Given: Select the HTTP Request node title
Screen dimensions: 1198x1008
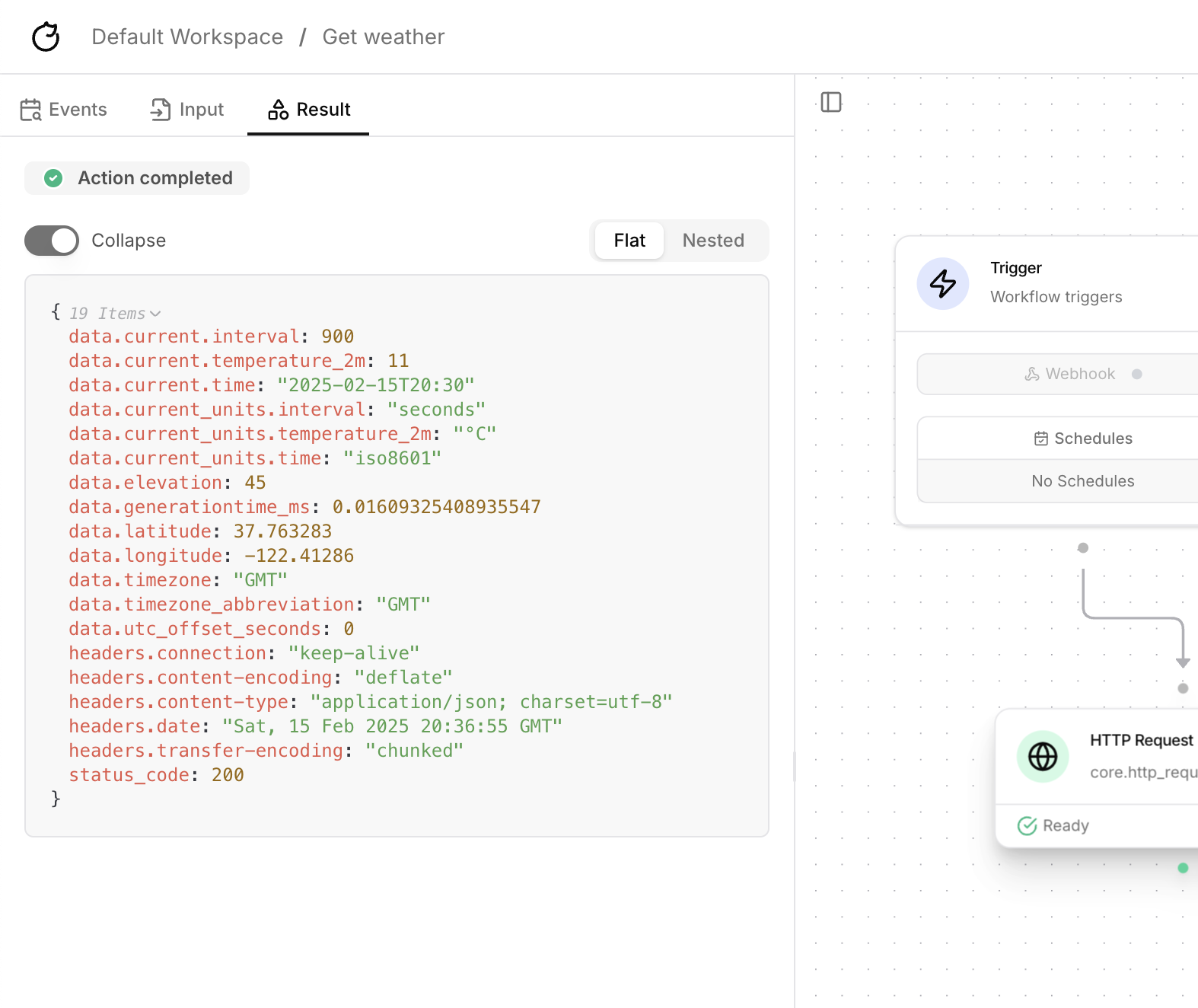Looking at the screenshot, I should click(1142, 740).
